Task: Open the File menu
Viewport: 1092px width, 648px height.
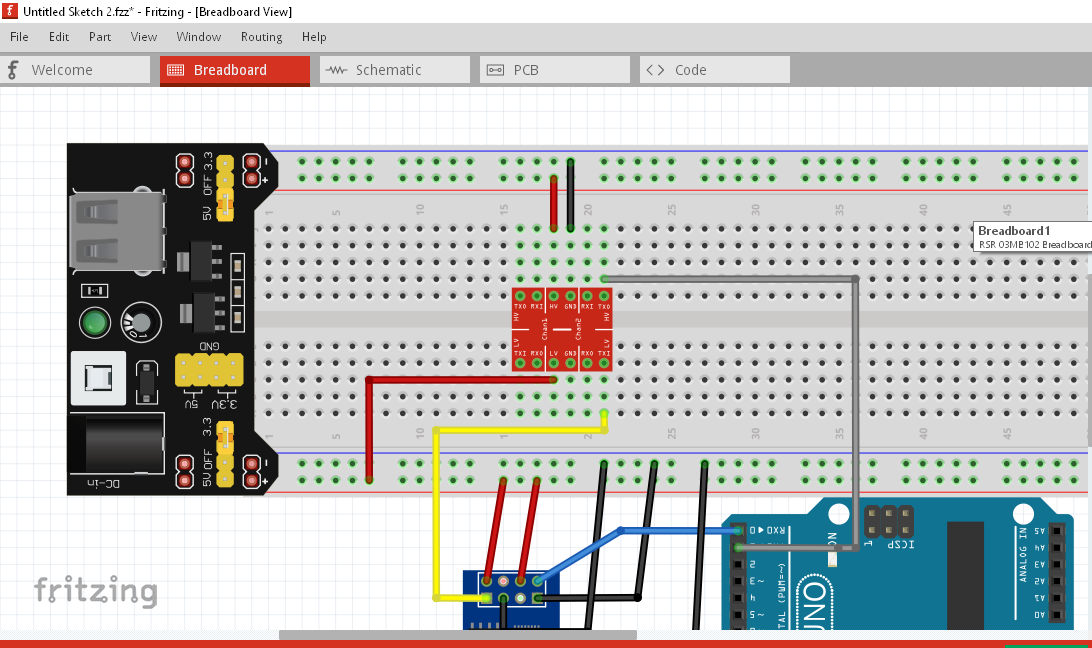Action: pos(18,37)
